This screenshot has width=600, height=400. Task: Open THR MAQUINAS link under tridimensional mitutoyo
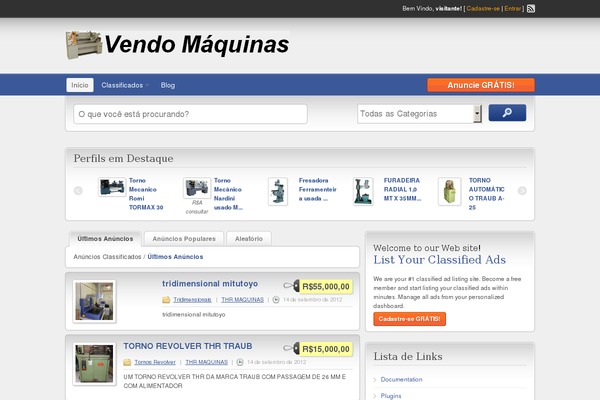click(243, 300)
